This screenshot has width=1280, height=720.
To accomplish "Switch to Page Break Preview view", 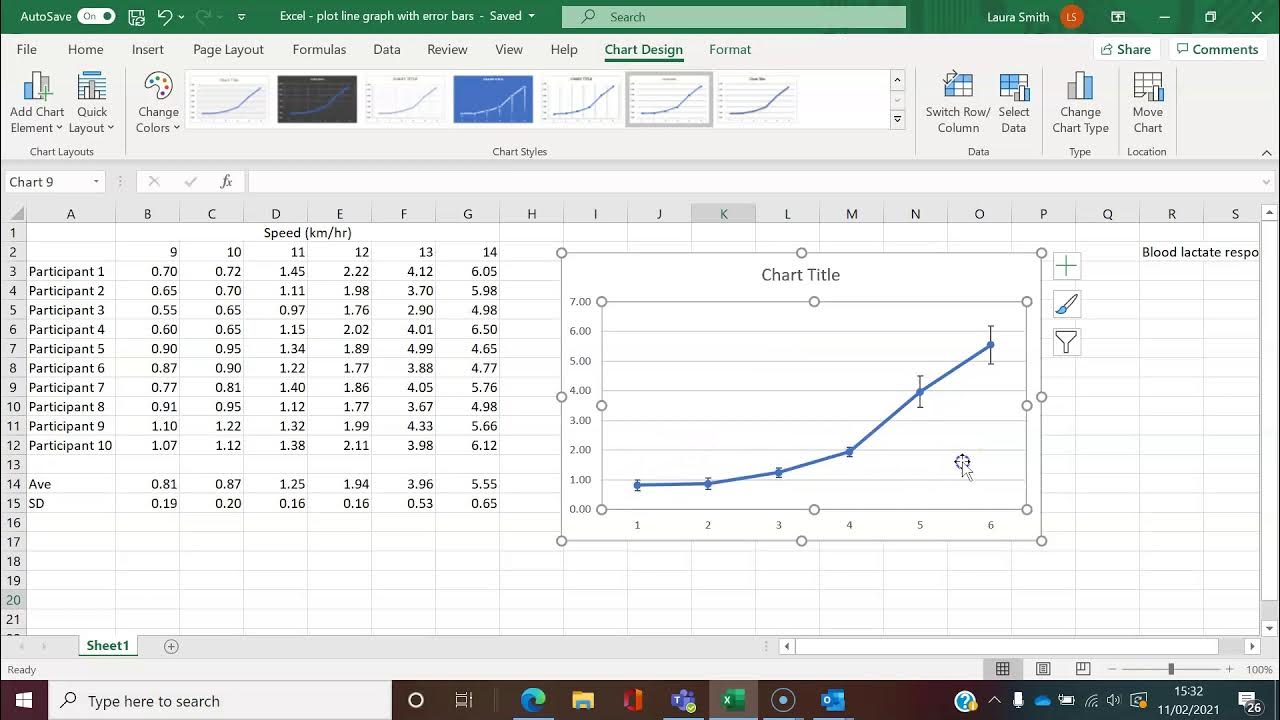I will click(1083, 669).
